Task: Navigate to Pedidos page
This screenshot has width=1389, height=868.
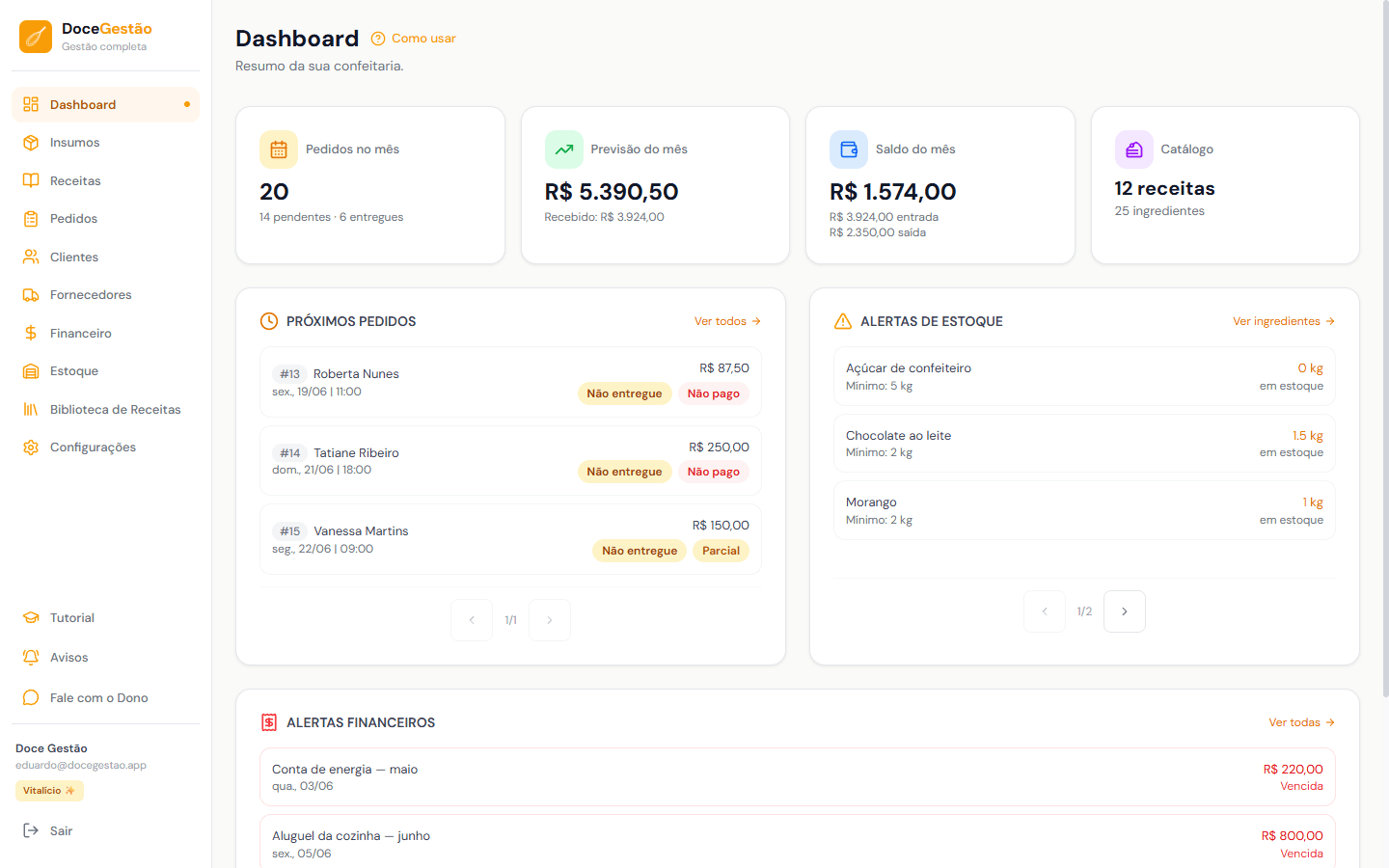Action: 105,219
